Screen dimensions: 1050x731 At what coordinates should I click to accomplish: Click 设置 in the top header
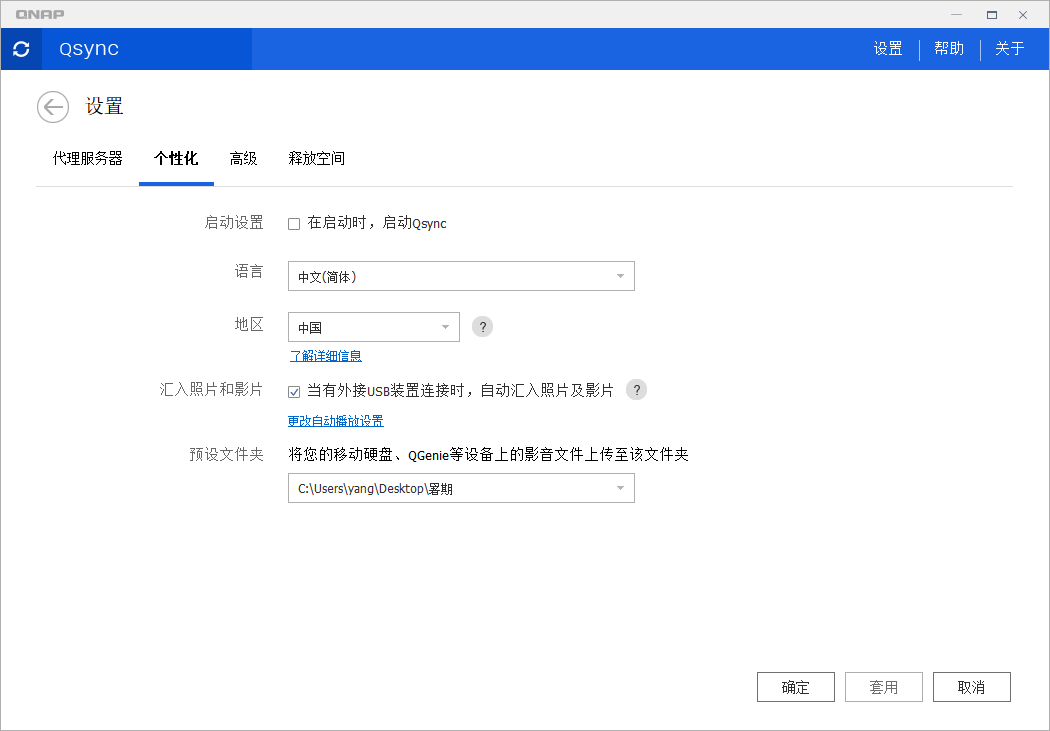pyautogui.click(x=888, y=49)
